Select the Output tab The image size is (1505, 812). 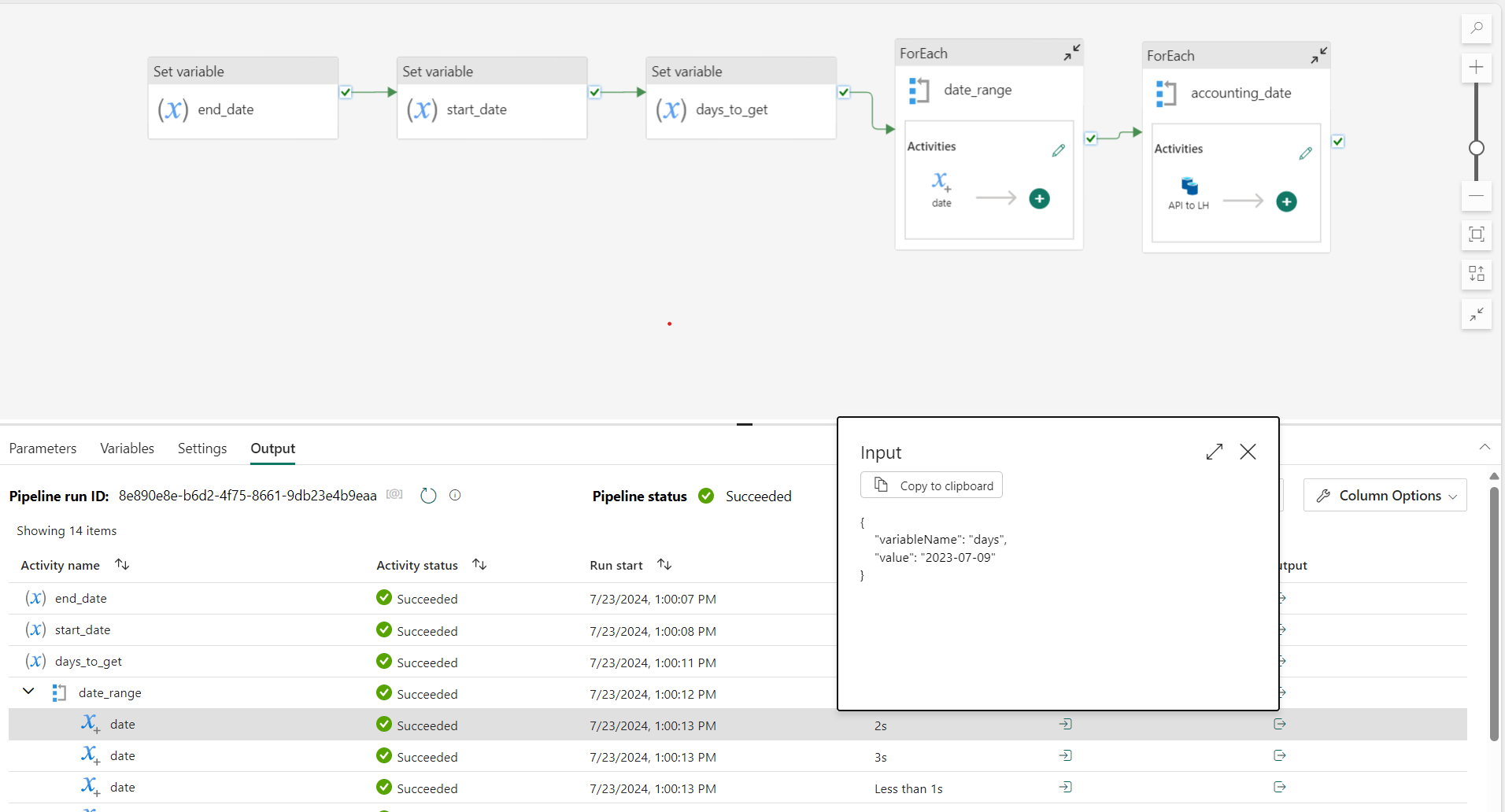[272, 448]
